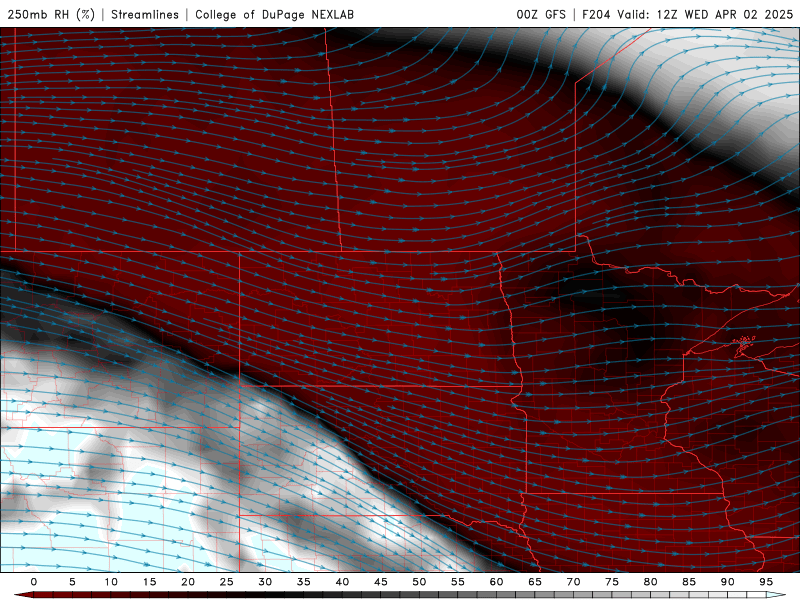Click colorbar value label 25

click(x=227, y=582)
